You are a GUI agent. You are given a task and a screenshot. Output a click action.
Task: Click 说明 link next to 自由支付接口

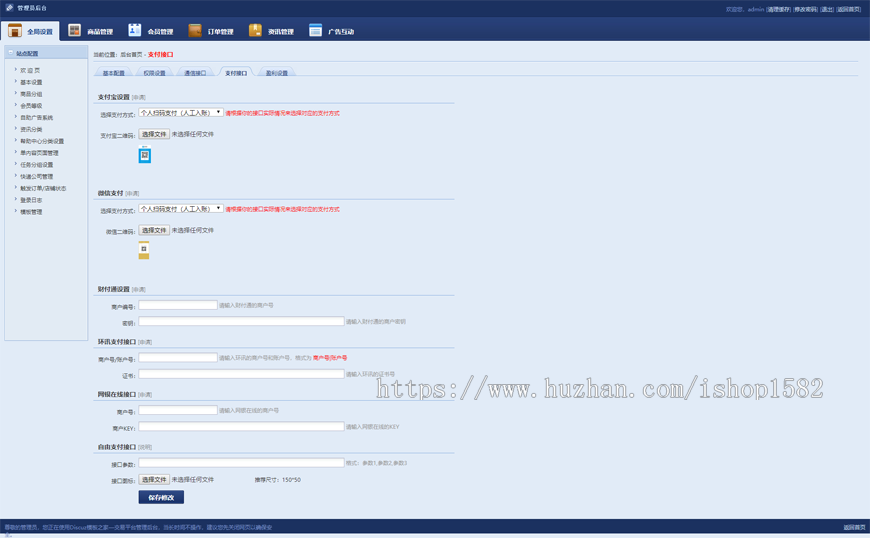(x=145, y=447)
